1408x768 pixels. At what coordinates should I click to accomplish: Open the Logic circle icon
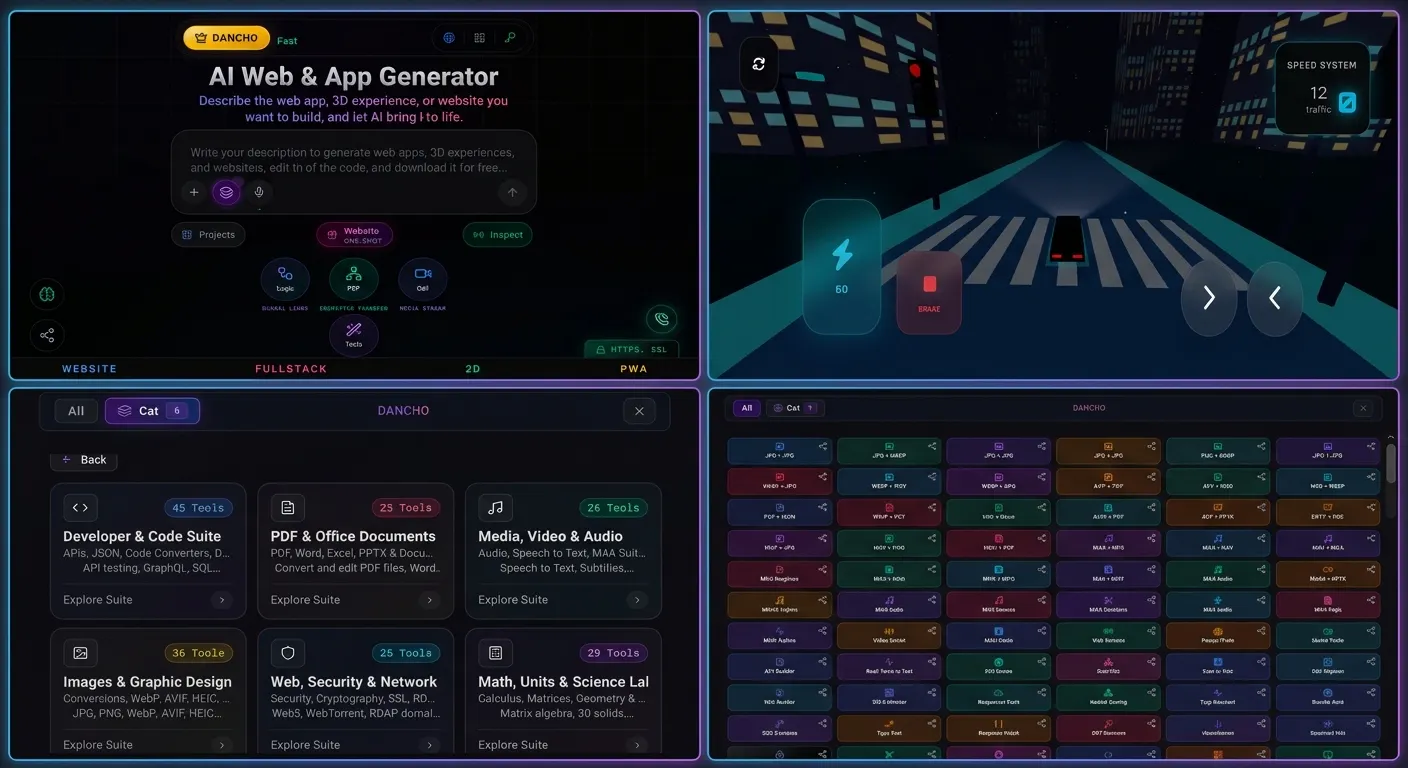pos(285,279)
